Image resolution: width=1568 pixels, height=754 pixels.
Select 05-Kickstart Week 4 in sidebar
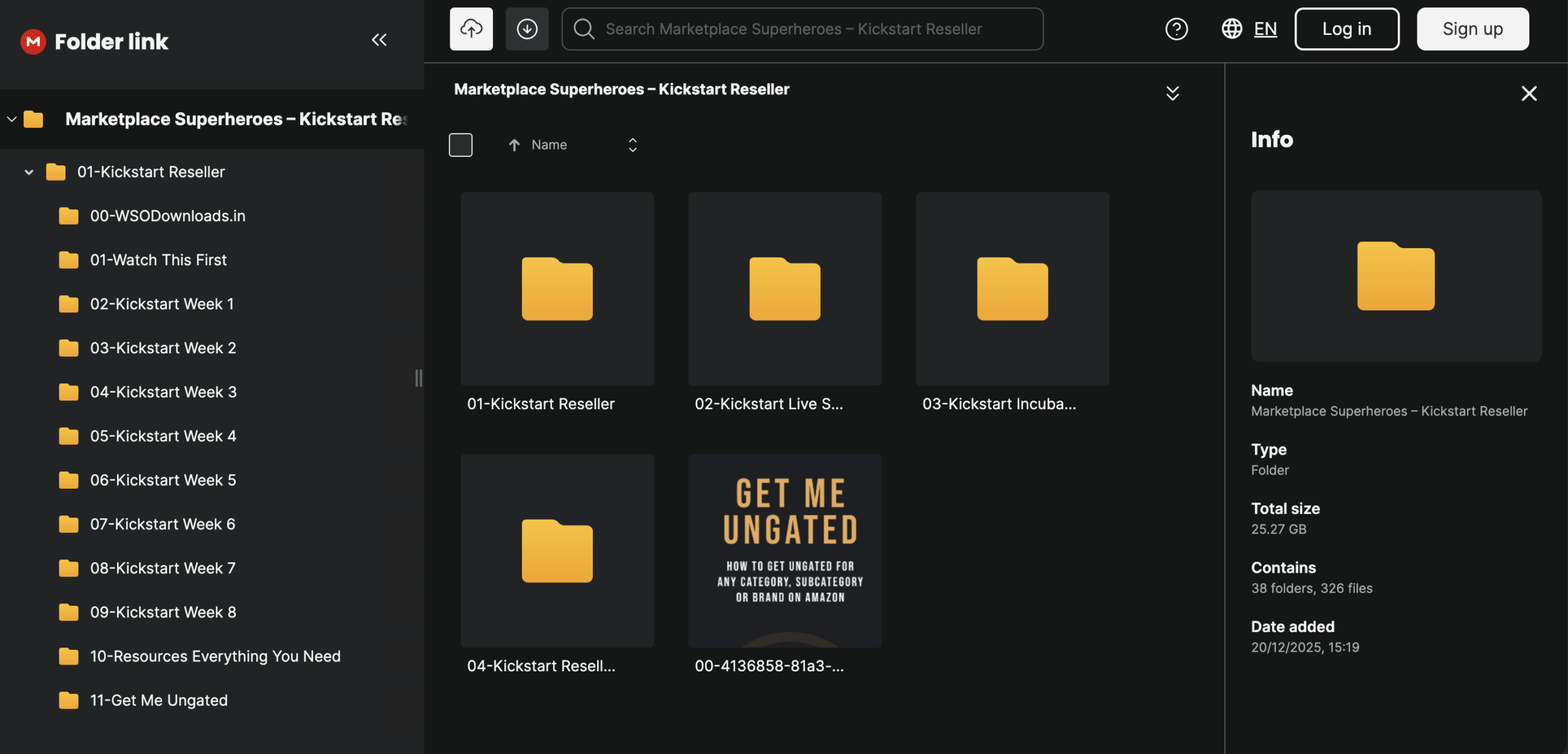pos(163,436)
